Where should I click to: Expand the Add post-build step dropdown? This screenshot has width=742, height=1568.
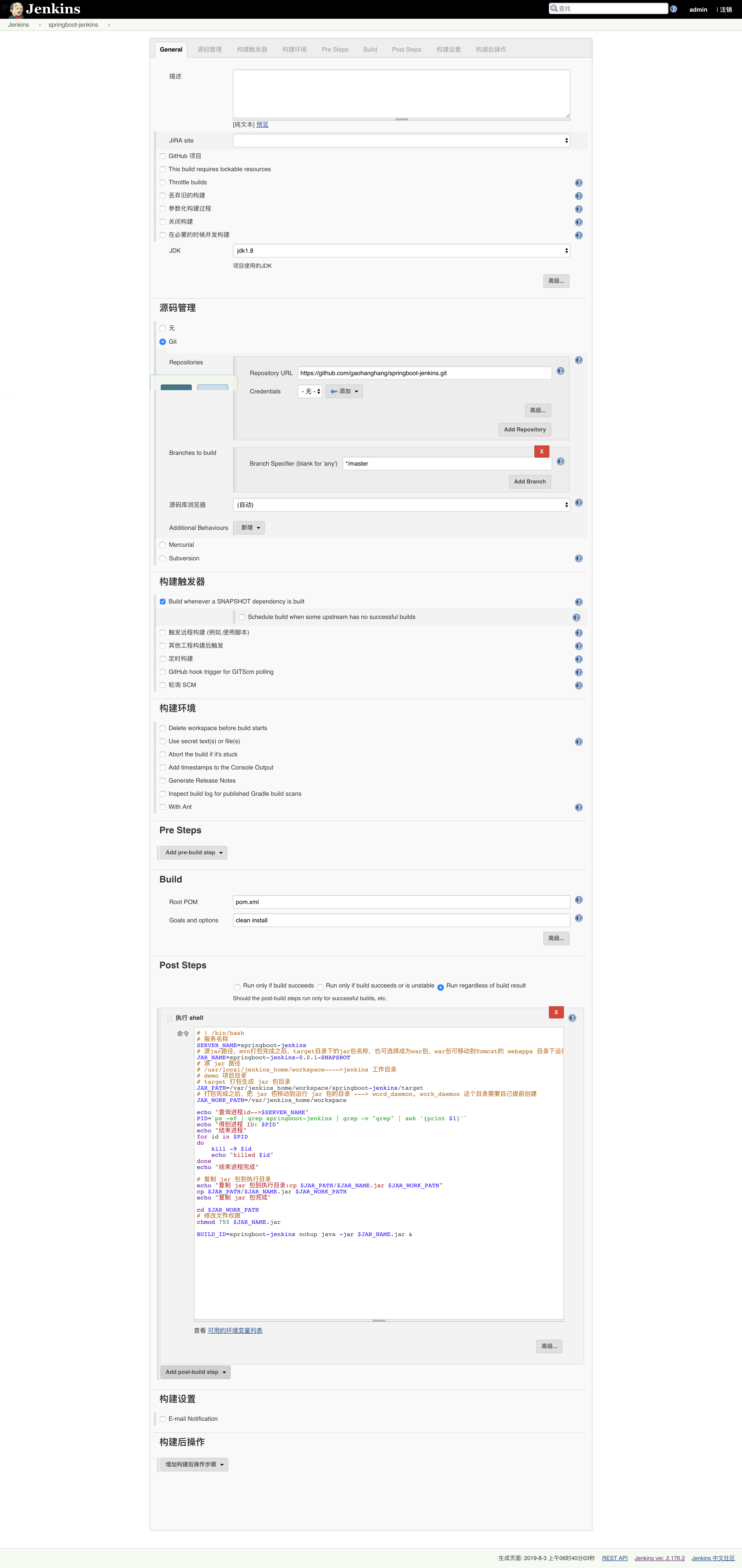point(195,1372)
